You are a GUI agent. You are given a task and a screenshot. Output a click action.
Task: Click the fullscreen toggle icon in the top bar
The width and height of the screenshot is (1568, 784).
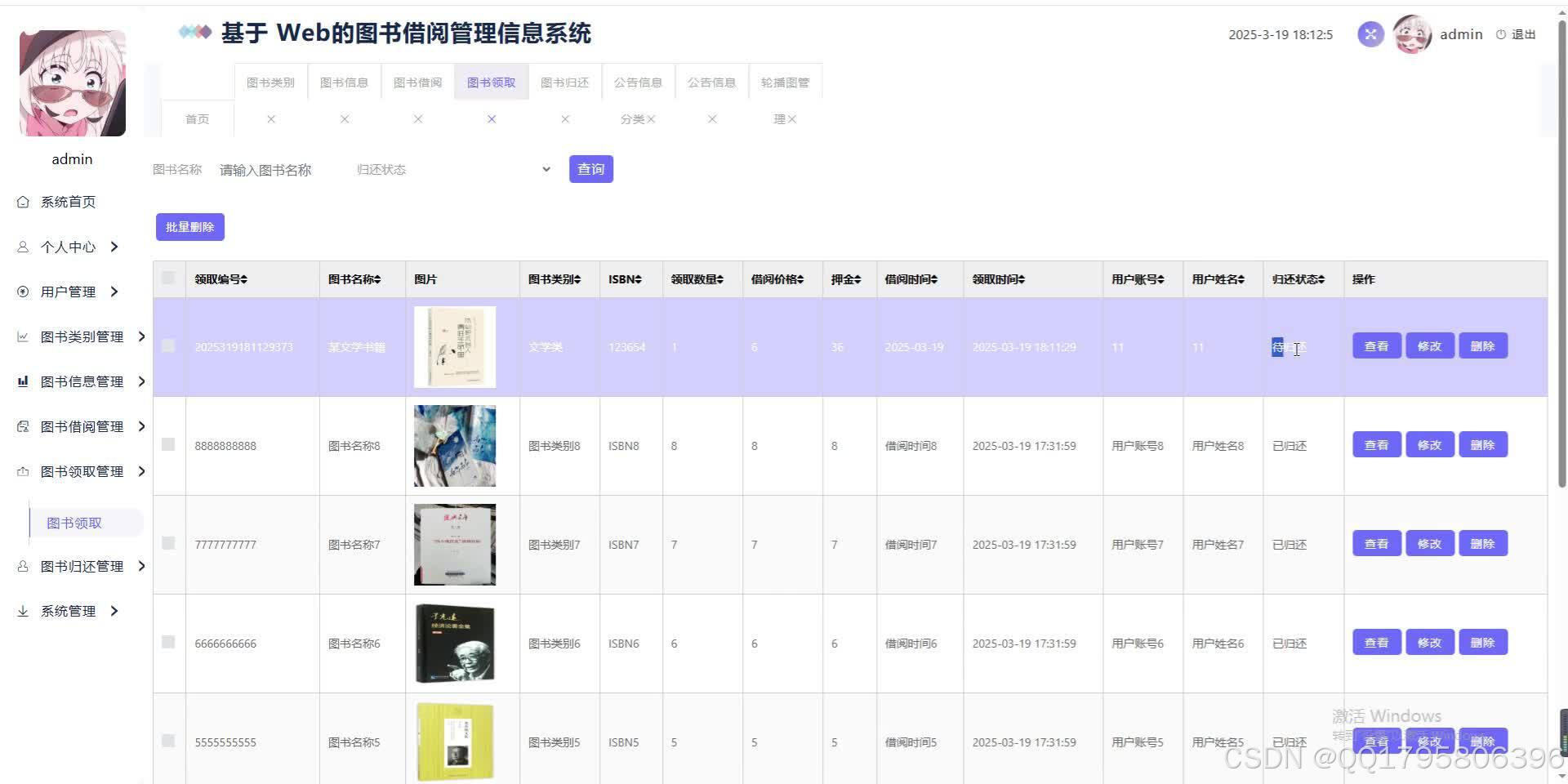coord(1370,34)
